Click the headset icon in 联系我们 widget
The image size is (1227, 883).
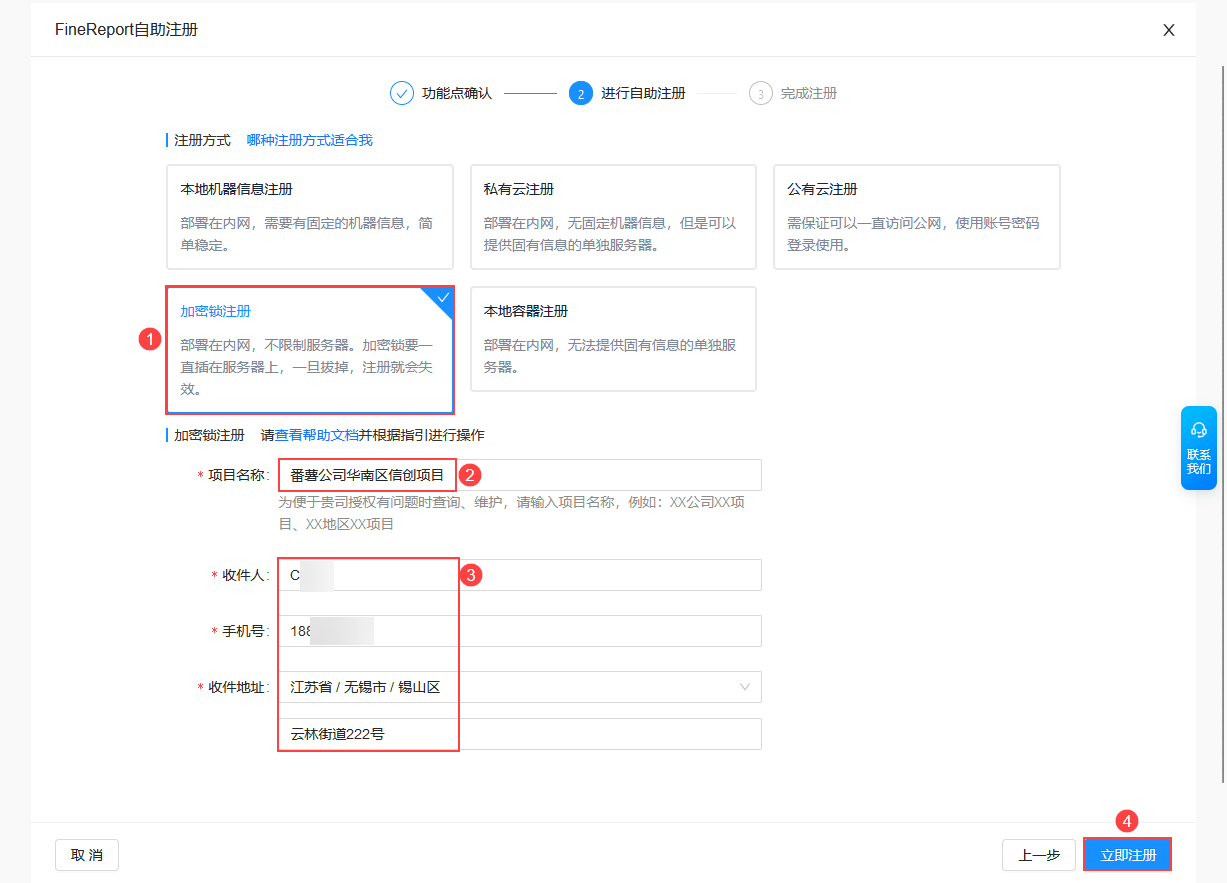[x=1199, y=429]
